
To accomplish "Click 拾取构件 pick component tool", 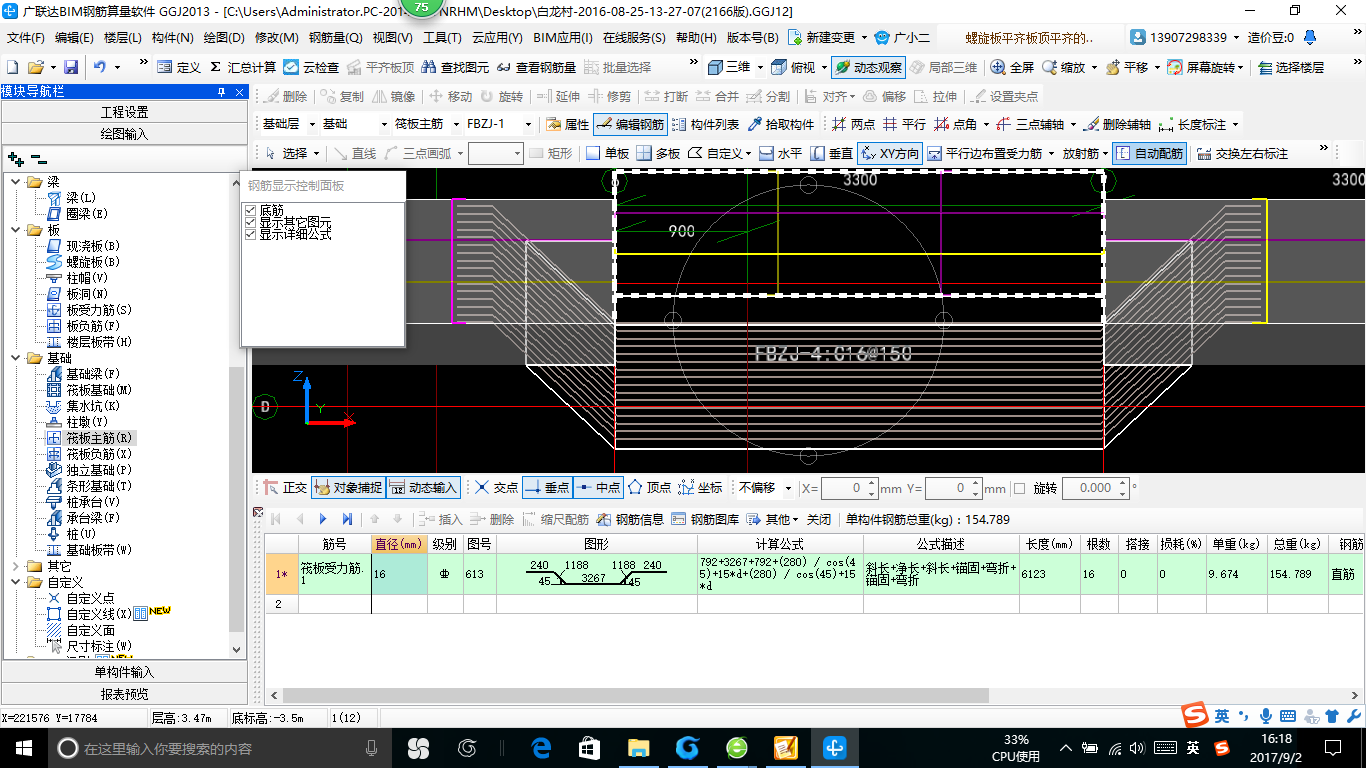I will tap(780, 125).
